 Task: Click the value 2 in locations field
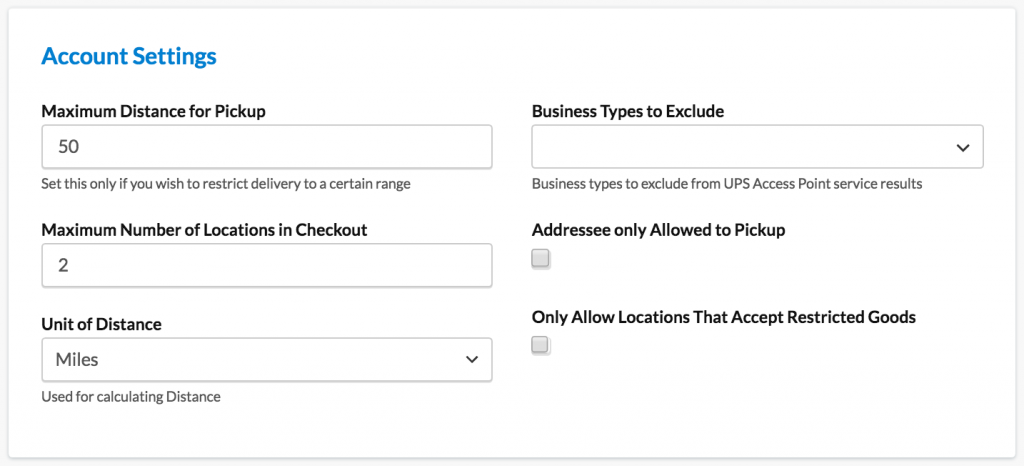coord(62,266)
